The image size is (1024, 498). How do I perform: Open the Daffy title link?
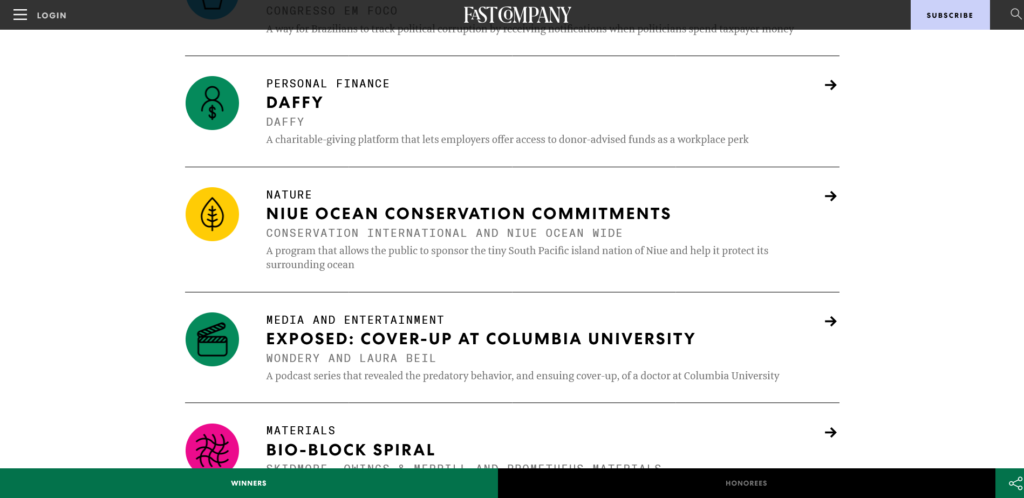point(294,102)
